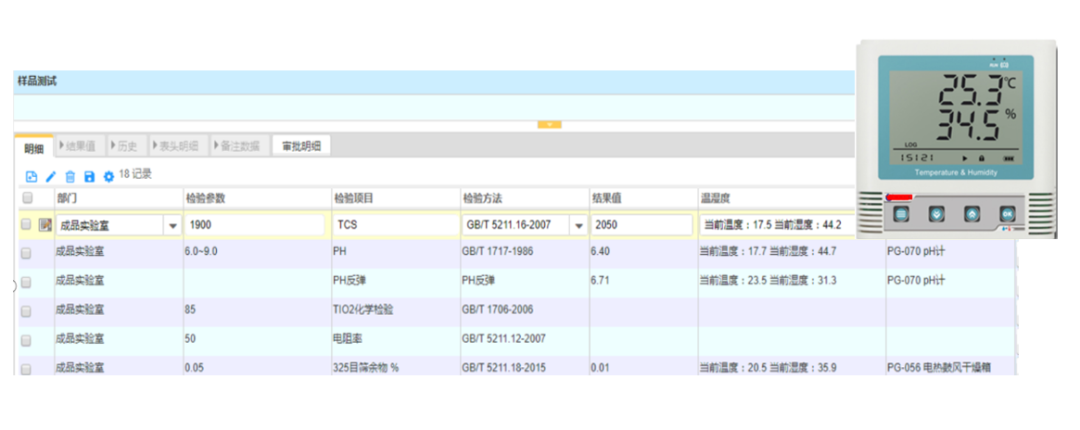Click the row edit icon beside TCS row
This screenshot has width=1080, height=430.
point(44,225)
